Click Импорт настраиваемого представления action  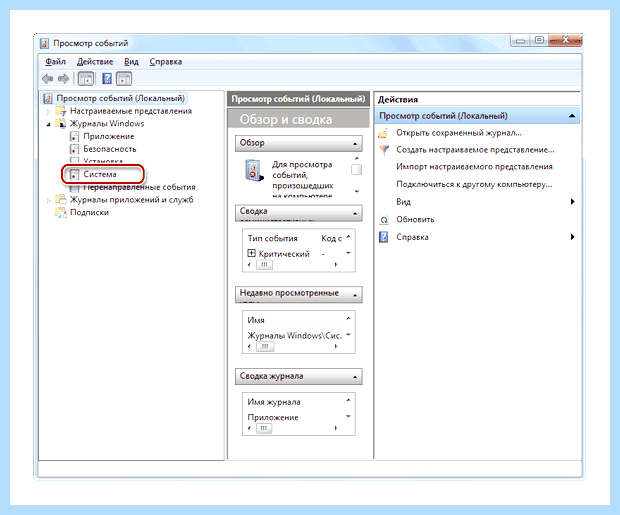[474, 167]
